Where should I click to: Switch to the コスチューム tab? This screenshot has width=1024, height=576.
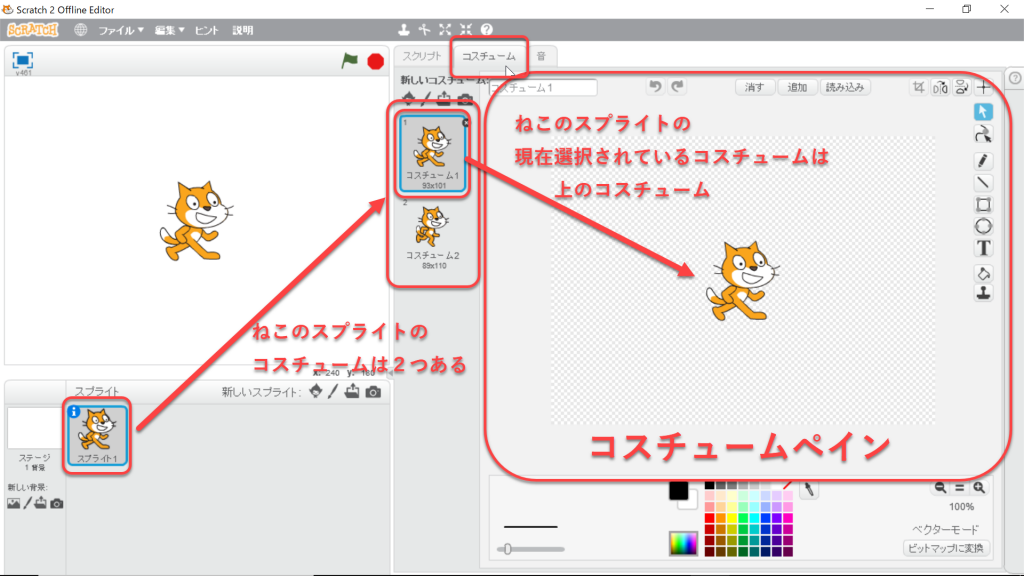pos(488,56)
